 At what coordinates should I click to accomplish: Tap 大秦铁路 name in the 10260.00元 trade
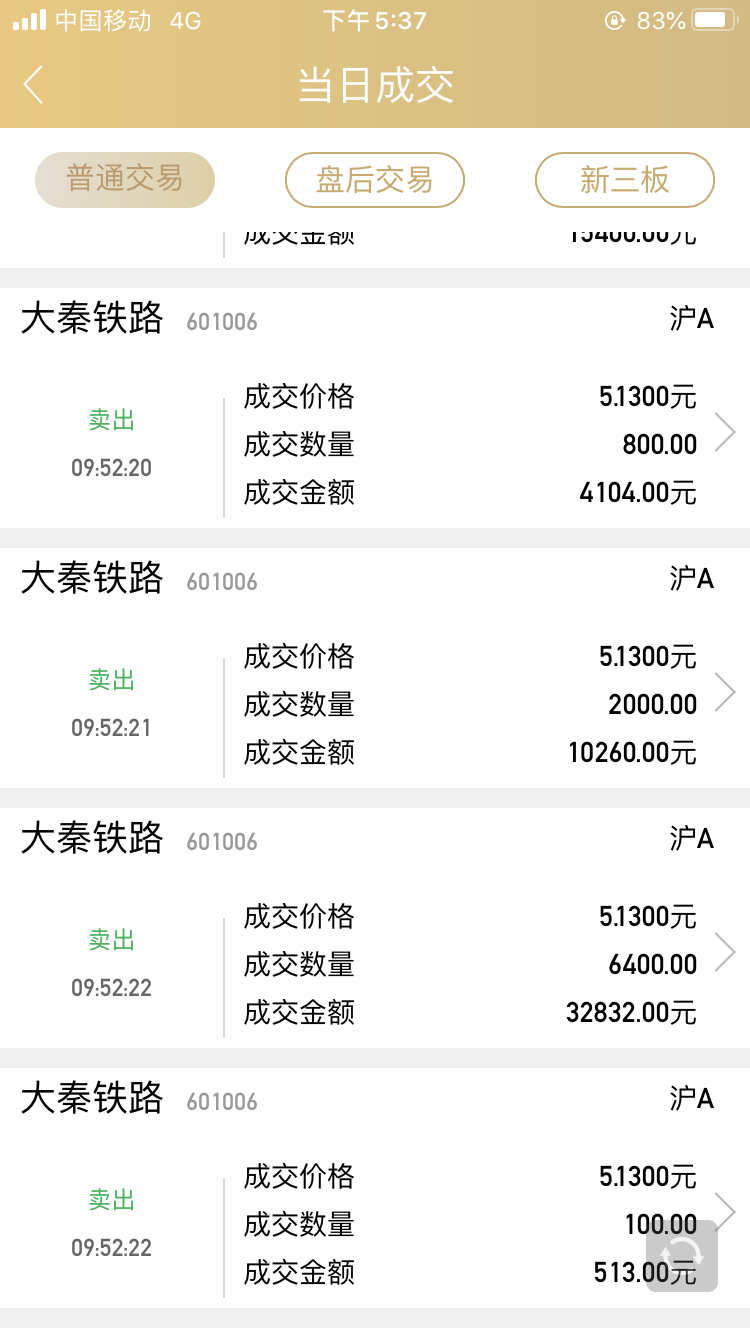[92, 579]
